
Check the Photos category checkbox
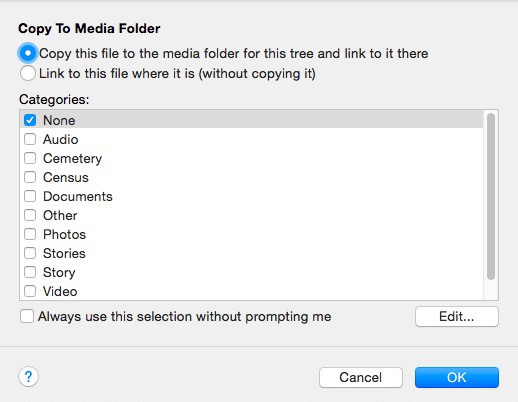pyautogui.click(x=30, y=234)
